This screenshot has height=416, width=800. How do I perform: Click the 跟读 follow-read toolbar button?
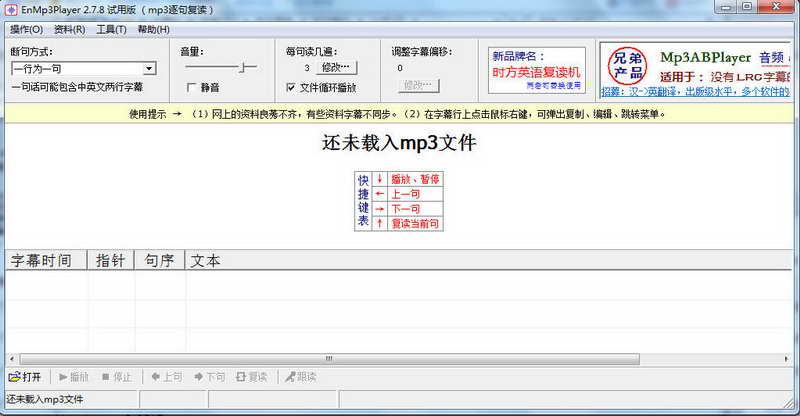click(x=301, y=377)
